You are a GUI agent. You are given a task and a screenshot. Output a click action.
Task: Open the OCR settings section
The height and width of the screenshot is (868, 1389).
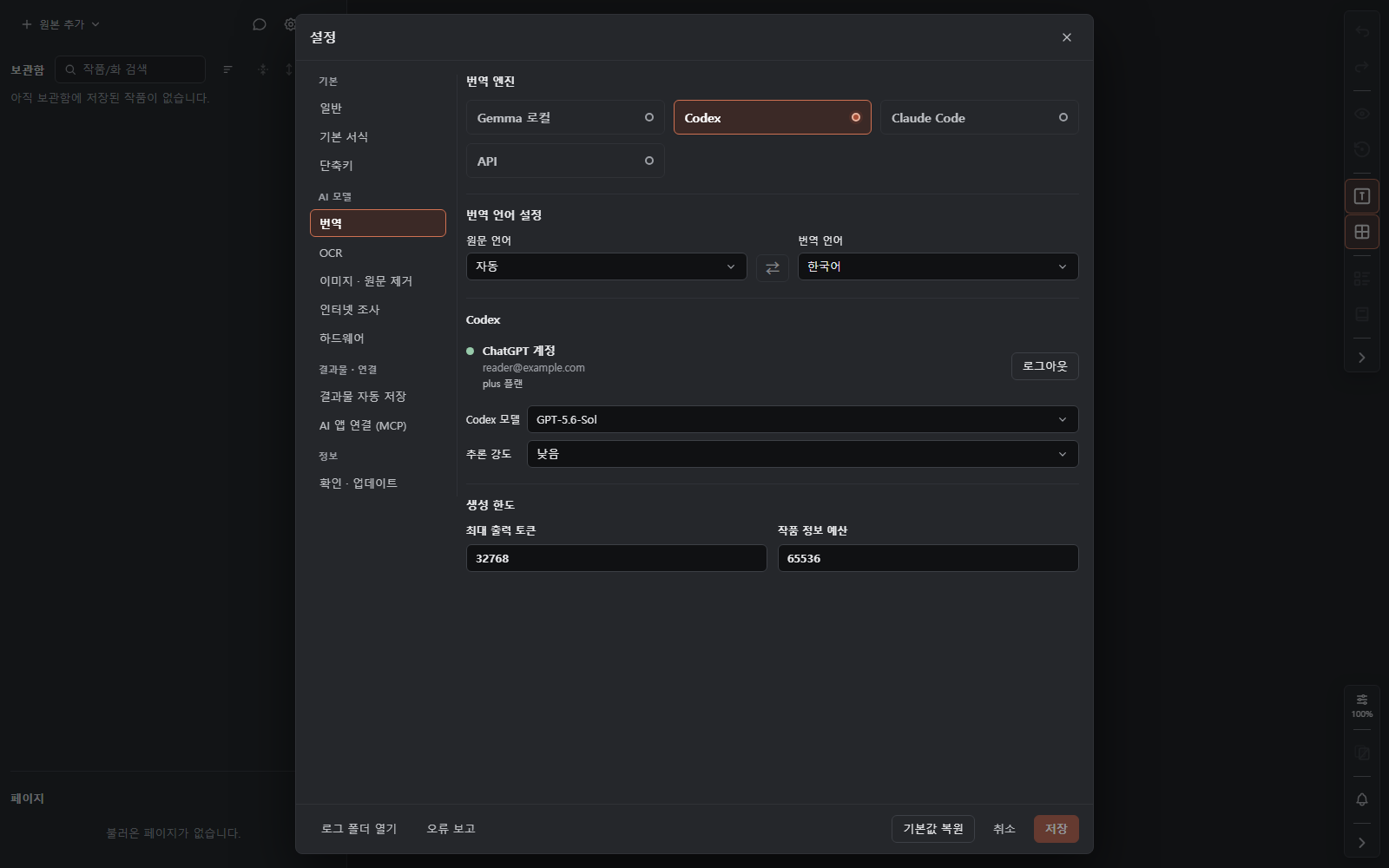point(378,253)
